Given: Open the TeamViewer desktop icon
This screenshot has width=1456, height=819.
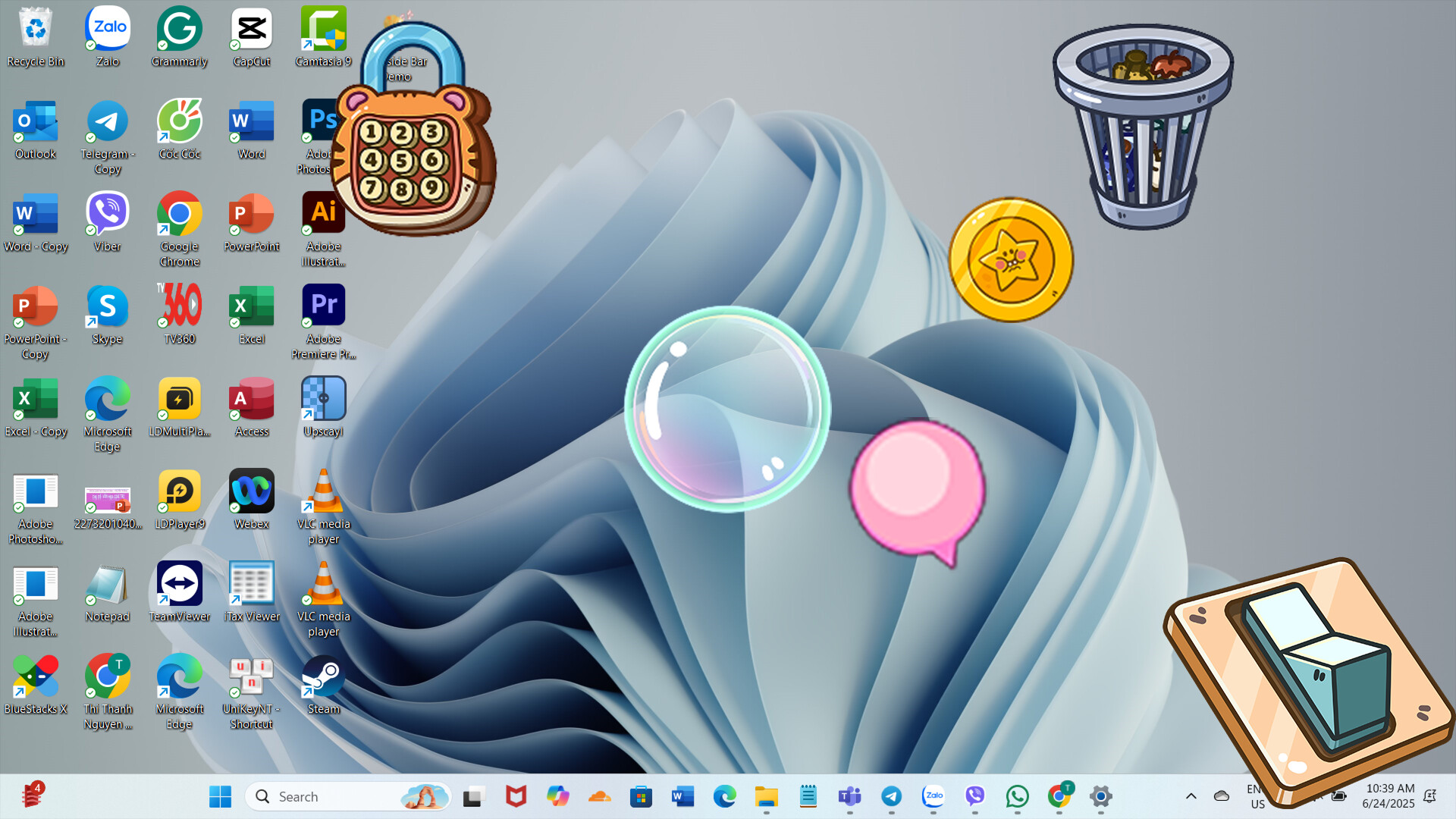Looking at the screenshot, I should click(179, 585).
